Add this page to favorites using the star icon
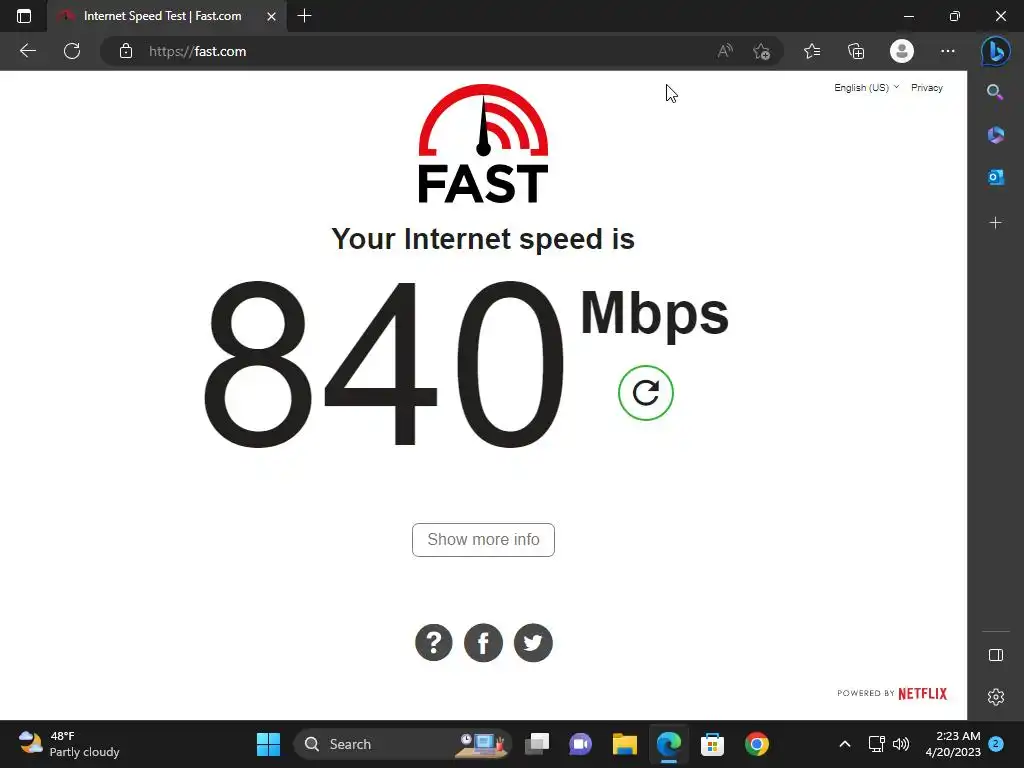The height and width of the screenshot is (768, 1024). pos(761,51)
